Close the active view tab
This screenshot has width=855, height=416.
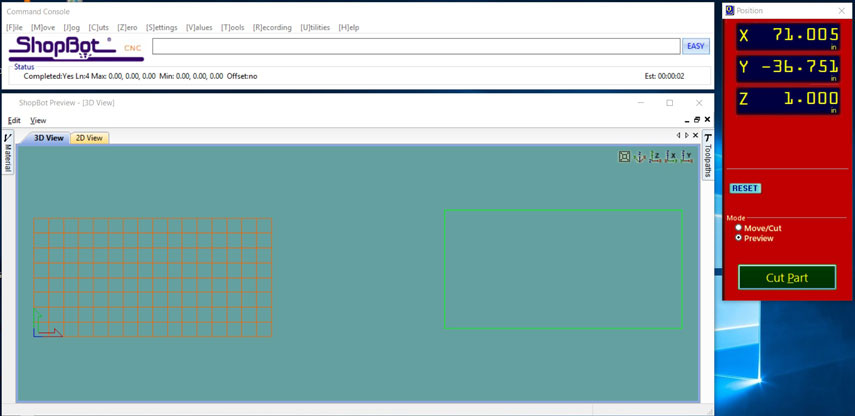pyautogui.click(x=695, y=135)
